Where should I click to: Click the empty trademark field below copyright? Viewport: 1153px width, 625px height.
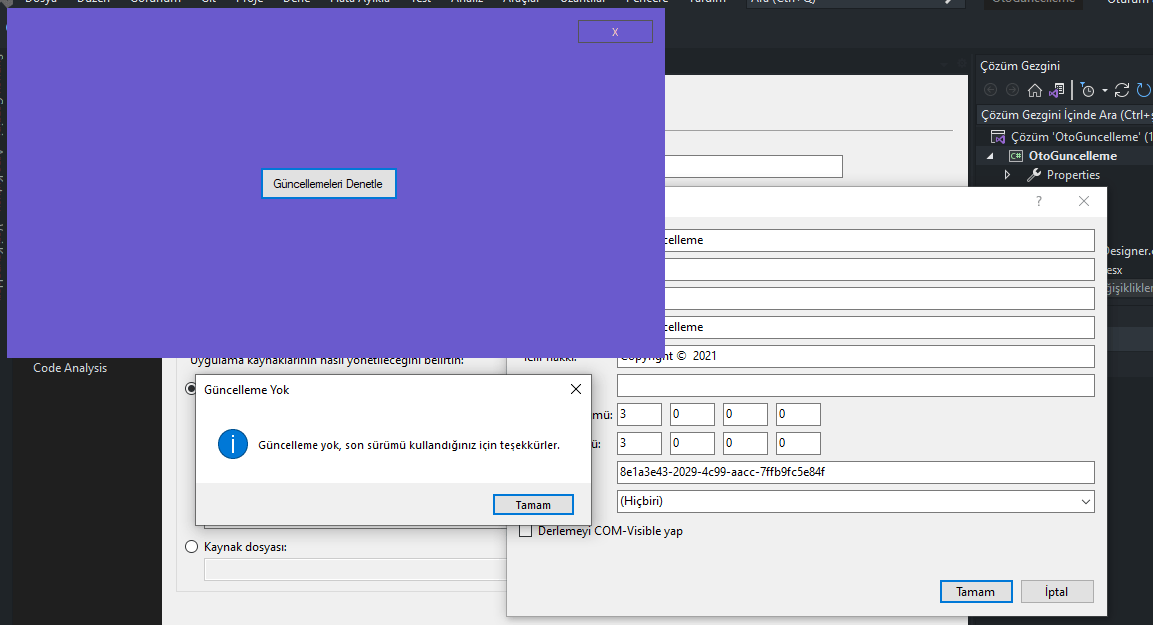click(x=855, y=385)
